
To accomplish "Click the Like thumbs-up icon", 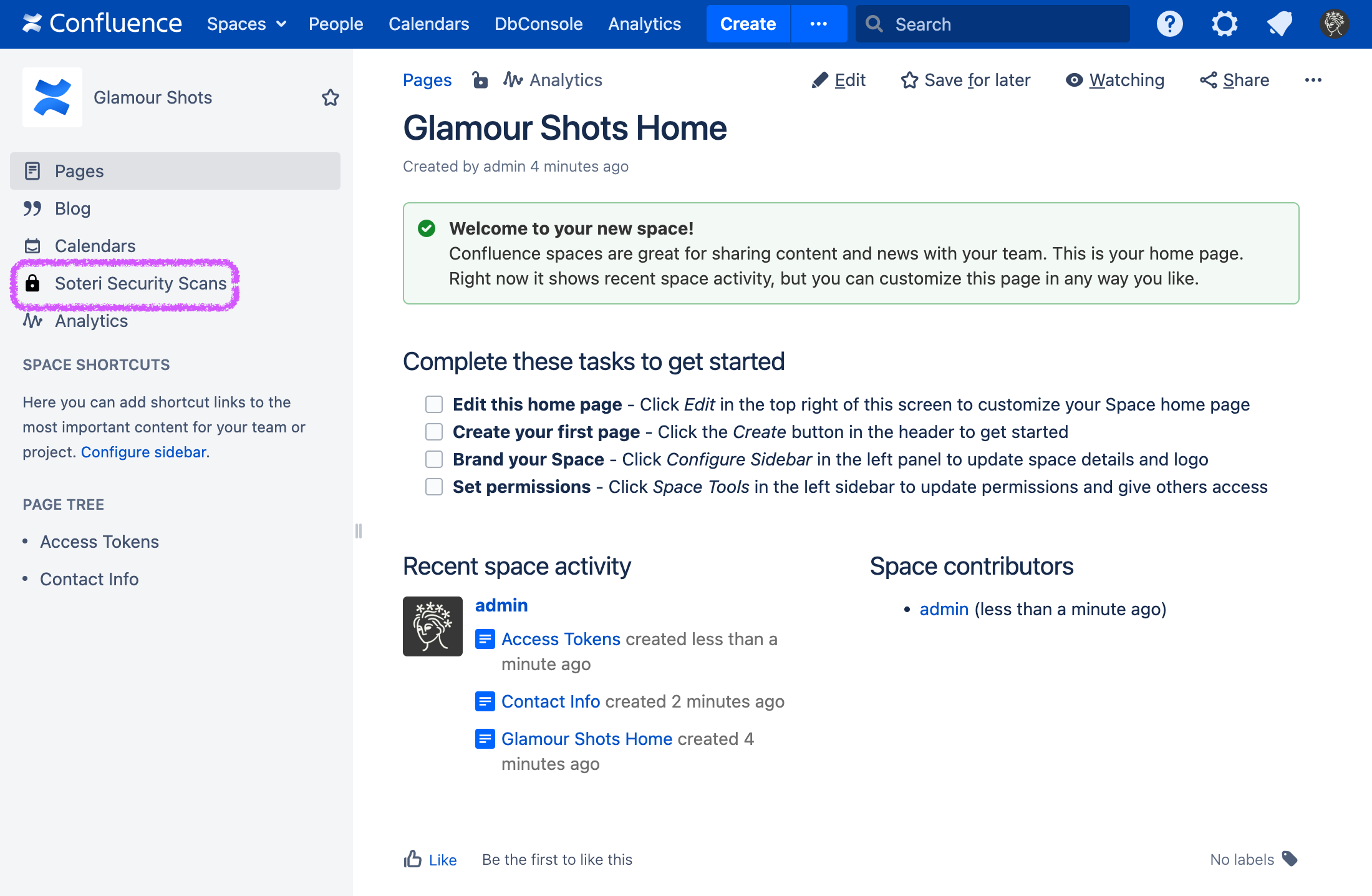I will 413,859.
